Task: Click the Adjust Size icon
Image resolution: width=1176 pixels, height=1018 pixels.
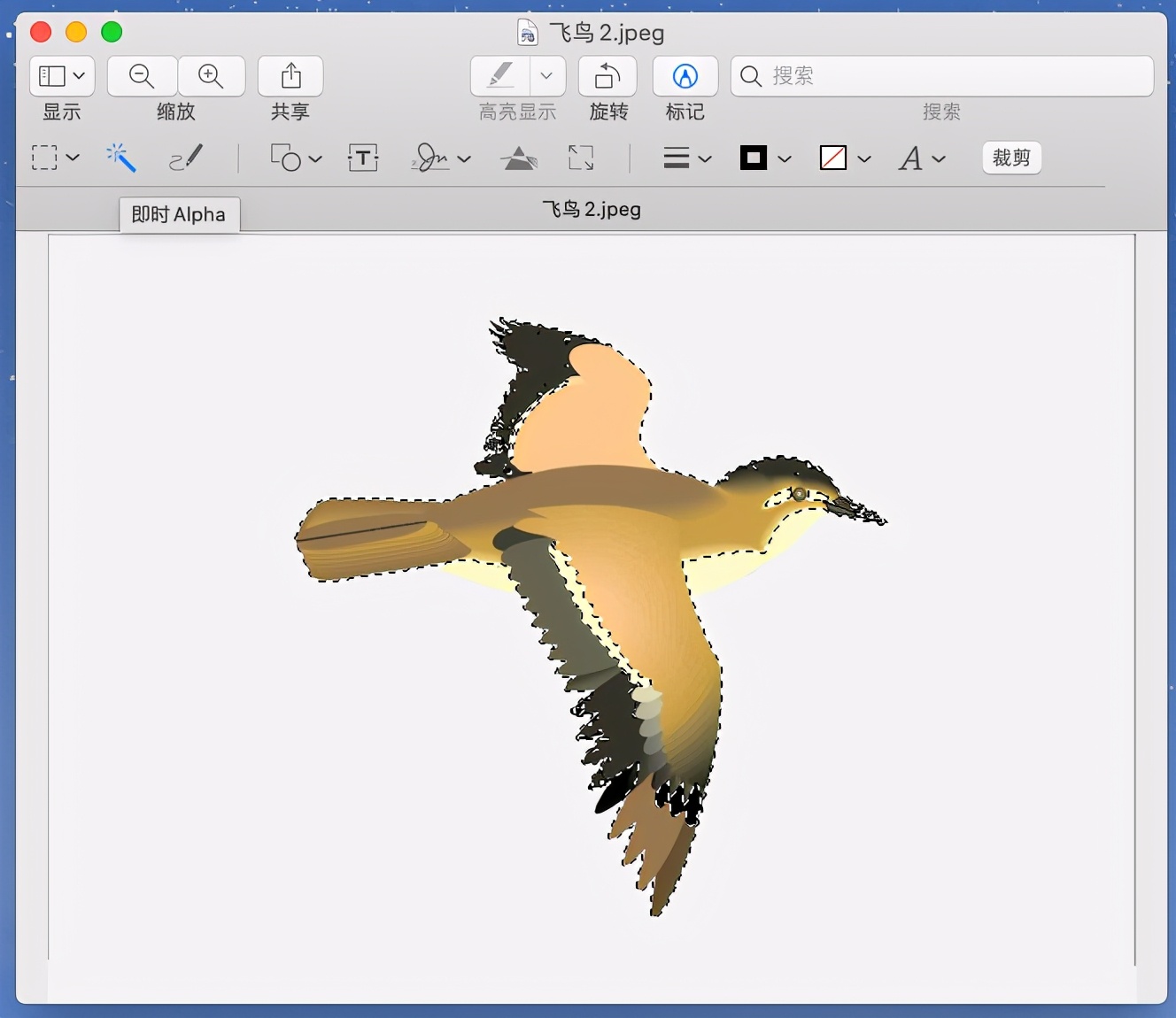Action: pos(581,158)
